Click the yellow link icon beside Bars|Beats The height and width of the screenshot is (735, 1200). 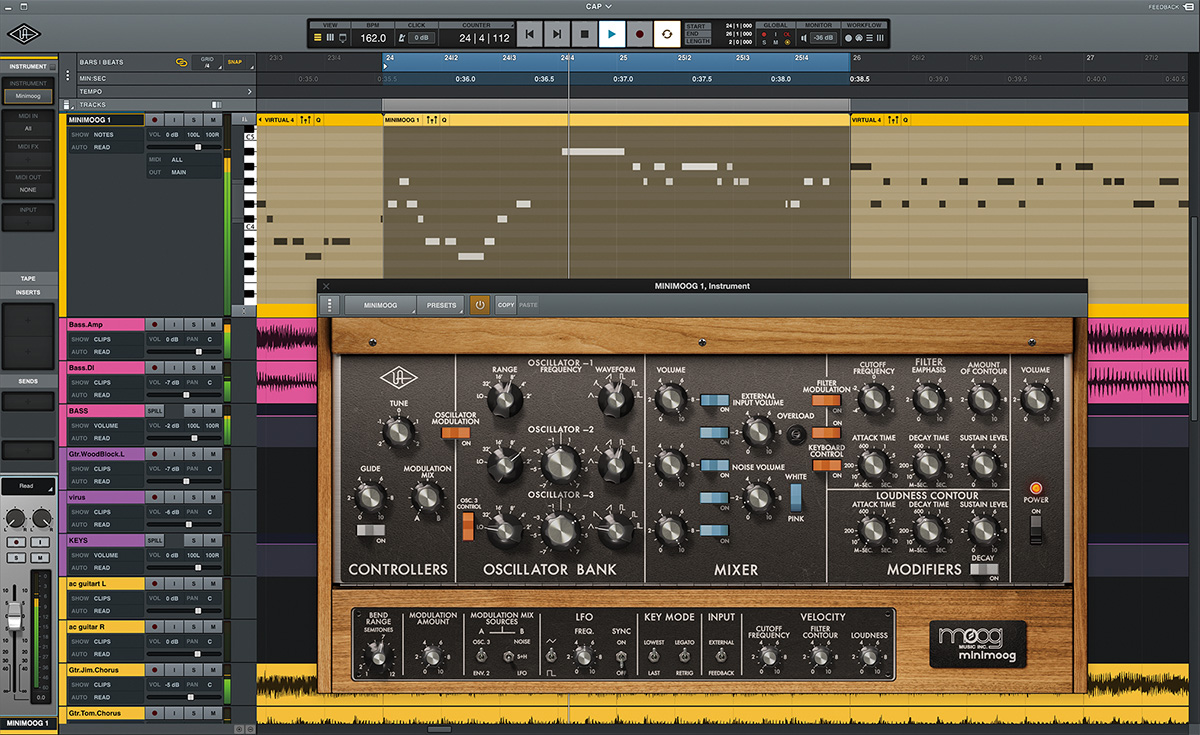coord(181,61)
